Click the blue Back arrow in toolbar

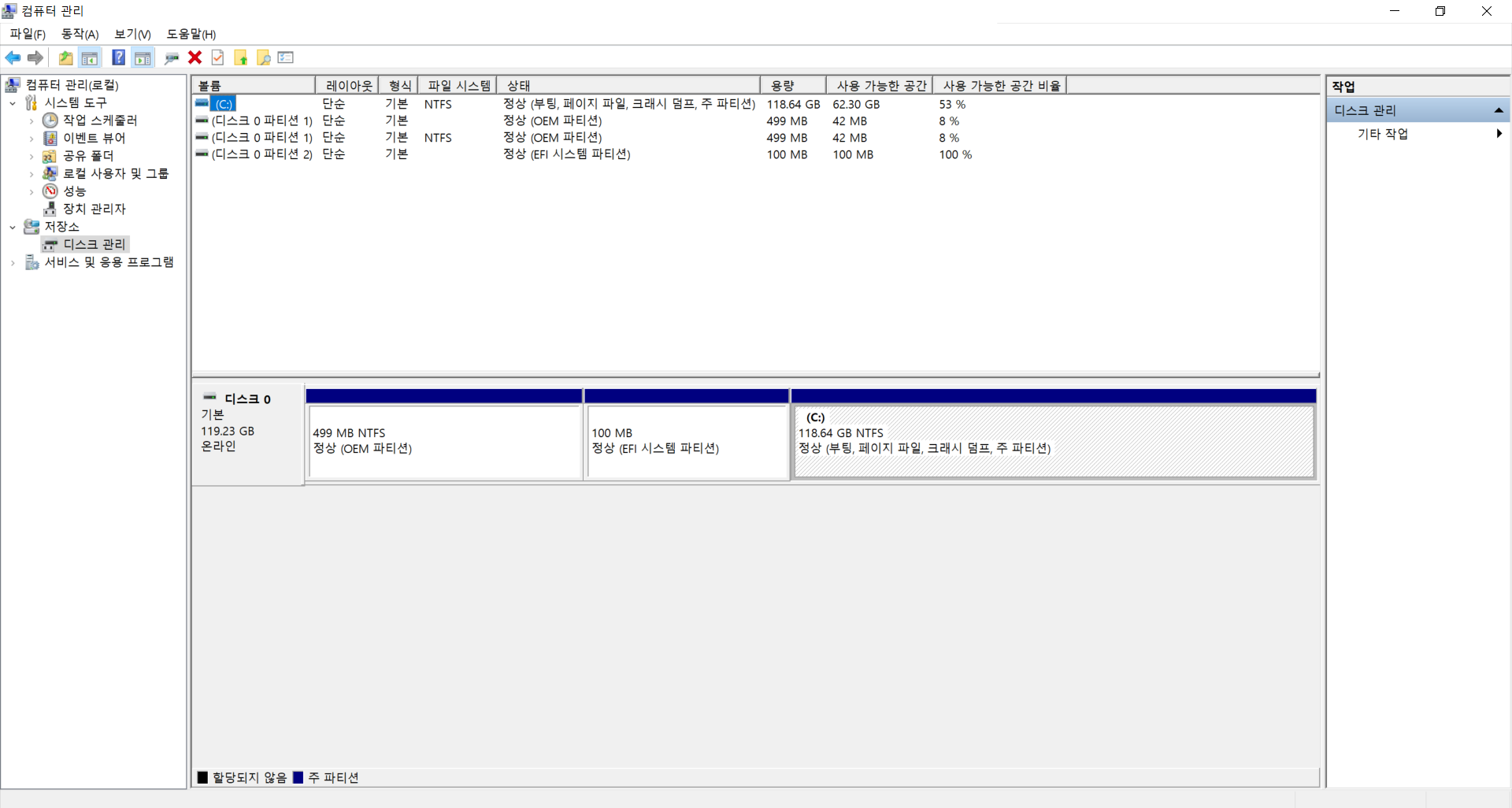(13, 57)
